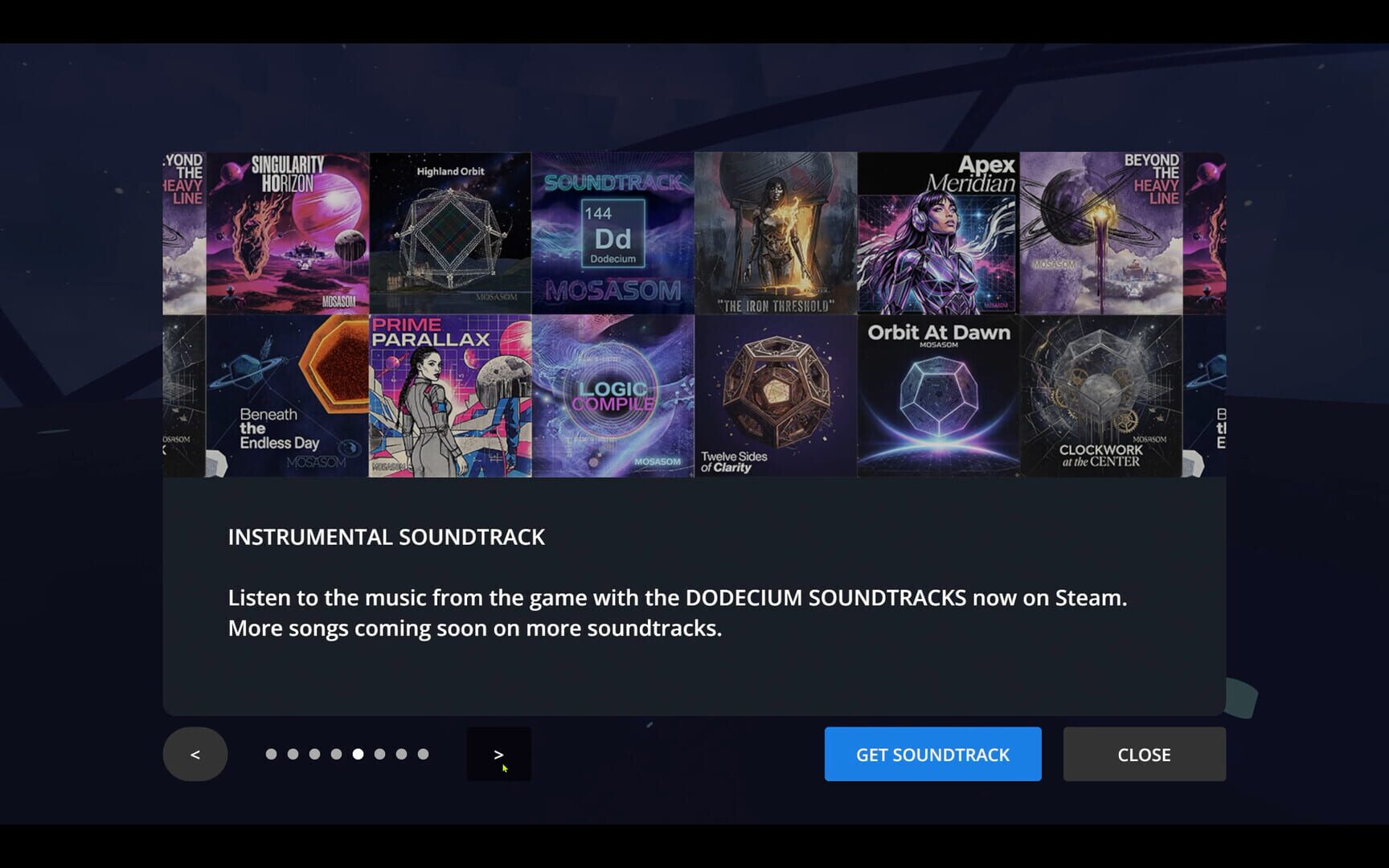Screen dimensions: 1389x868
Task: Open the Singularity Horizon album cover
Action: 288,233
